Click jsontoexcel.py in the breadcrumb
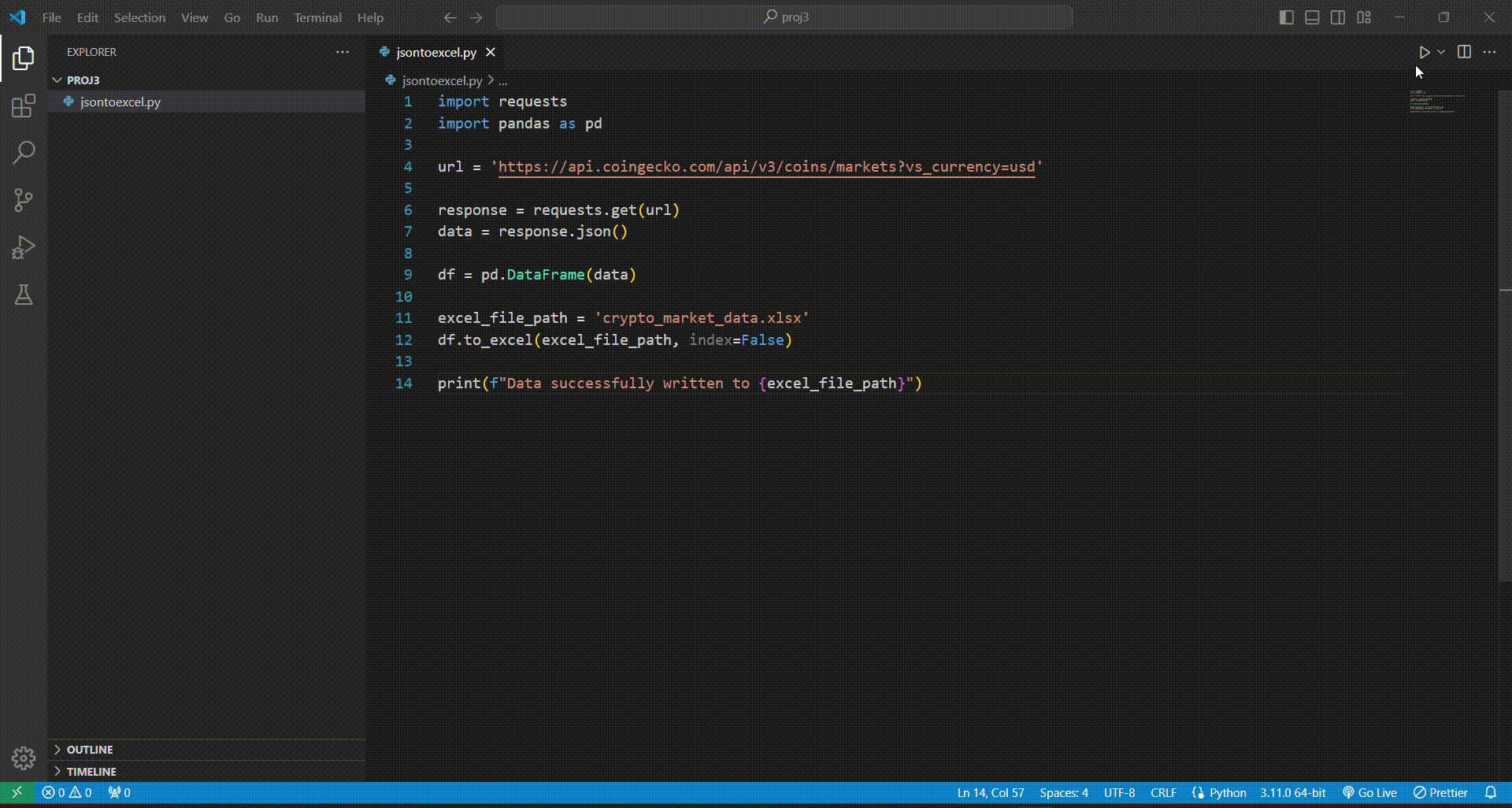Screen dimensions: 1512x808 coord(442,80)
